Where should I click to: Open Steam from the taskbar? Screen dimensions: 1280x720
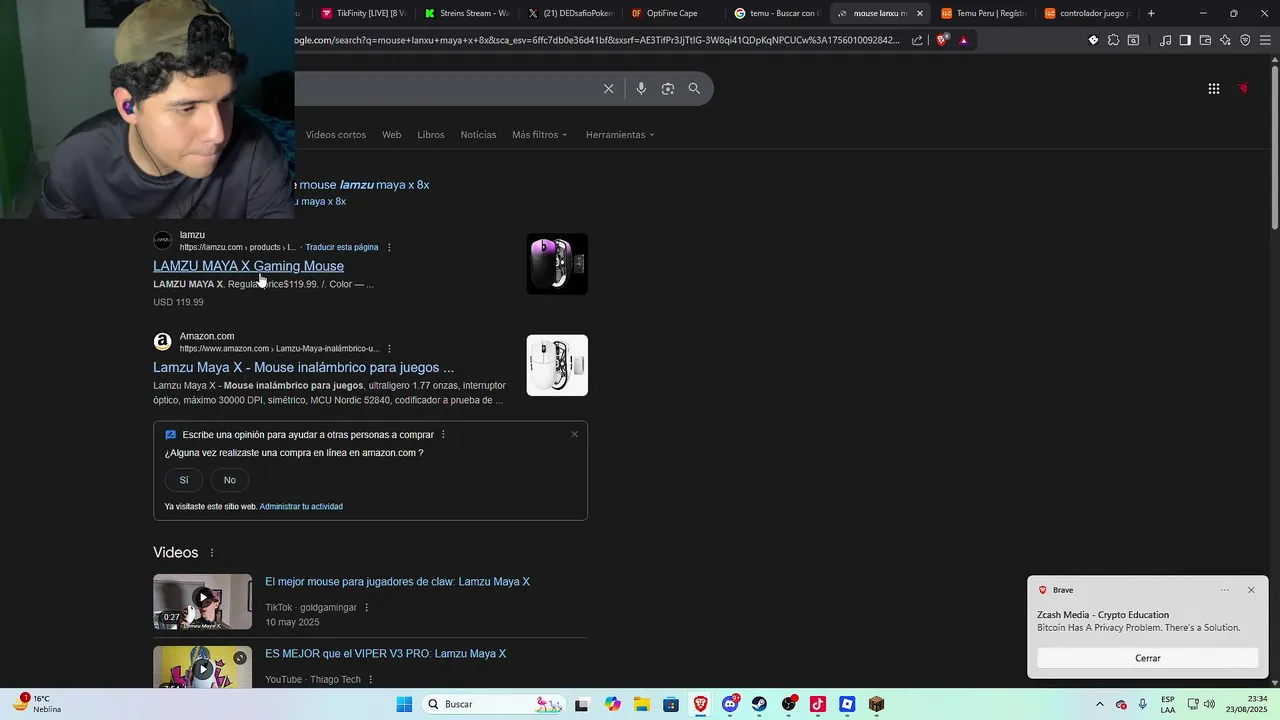point(759,704)
